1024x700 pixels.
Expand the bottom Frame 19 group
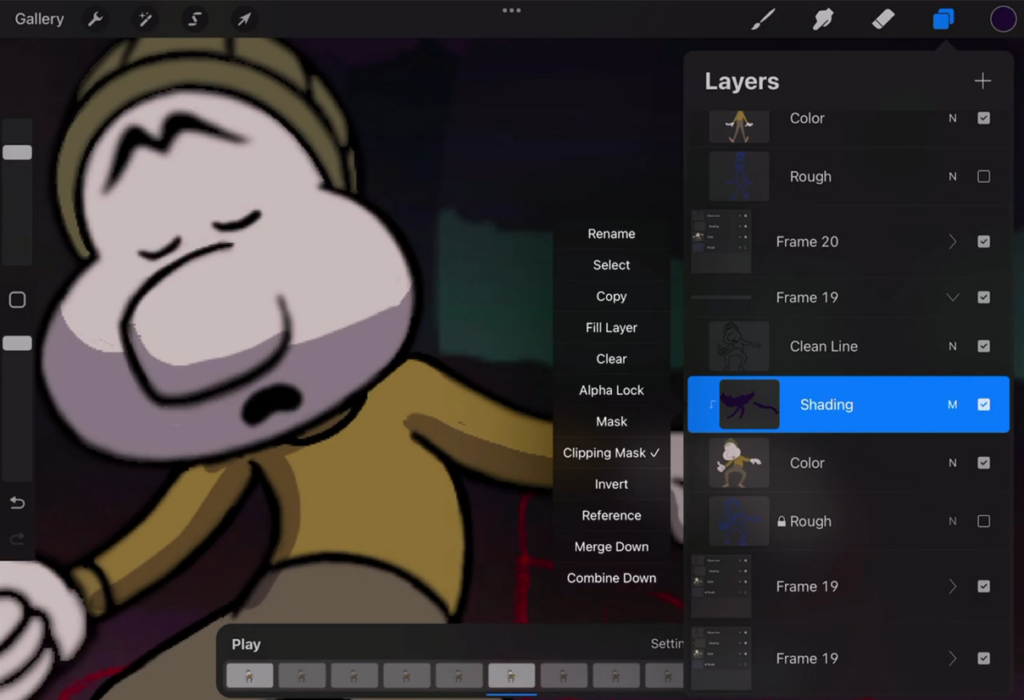951,658
